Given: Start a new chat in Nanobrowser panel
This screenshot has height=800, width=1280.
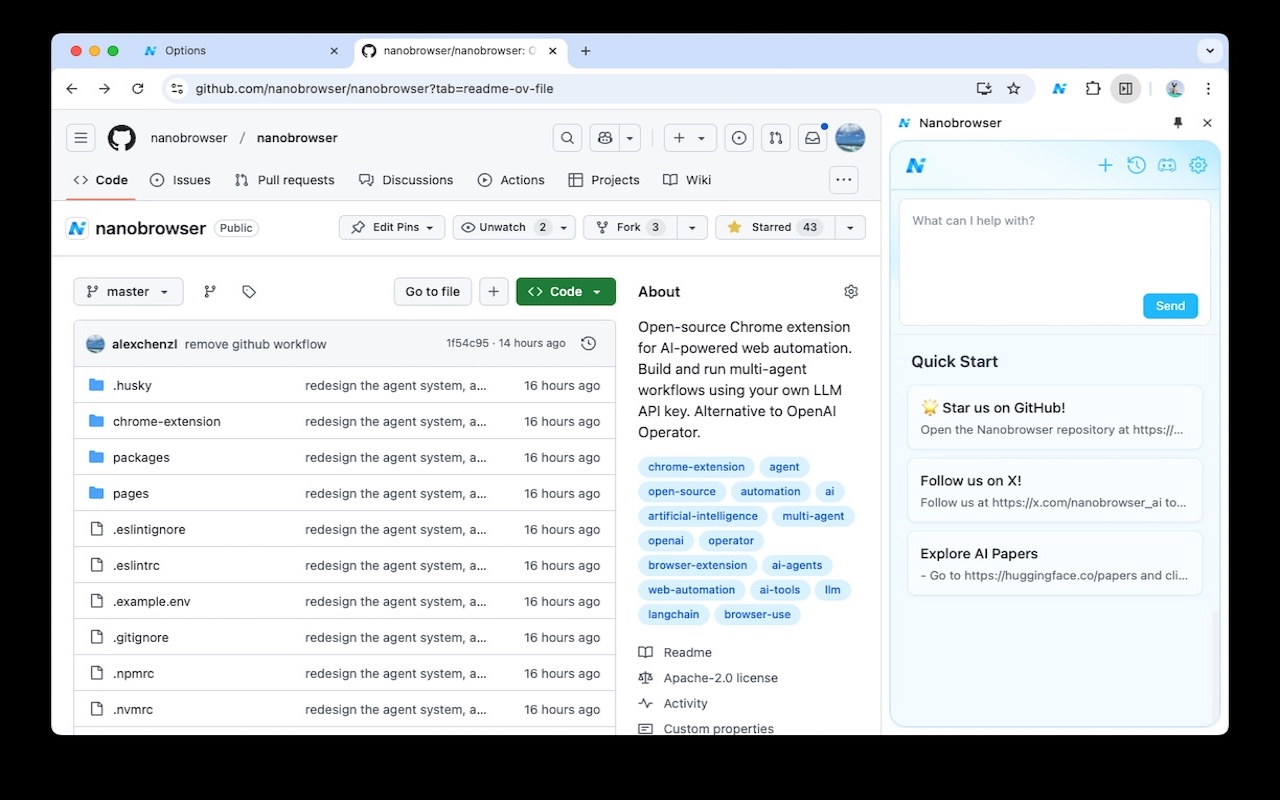Looking at the screenshot, I should (x=1105, y=165).
